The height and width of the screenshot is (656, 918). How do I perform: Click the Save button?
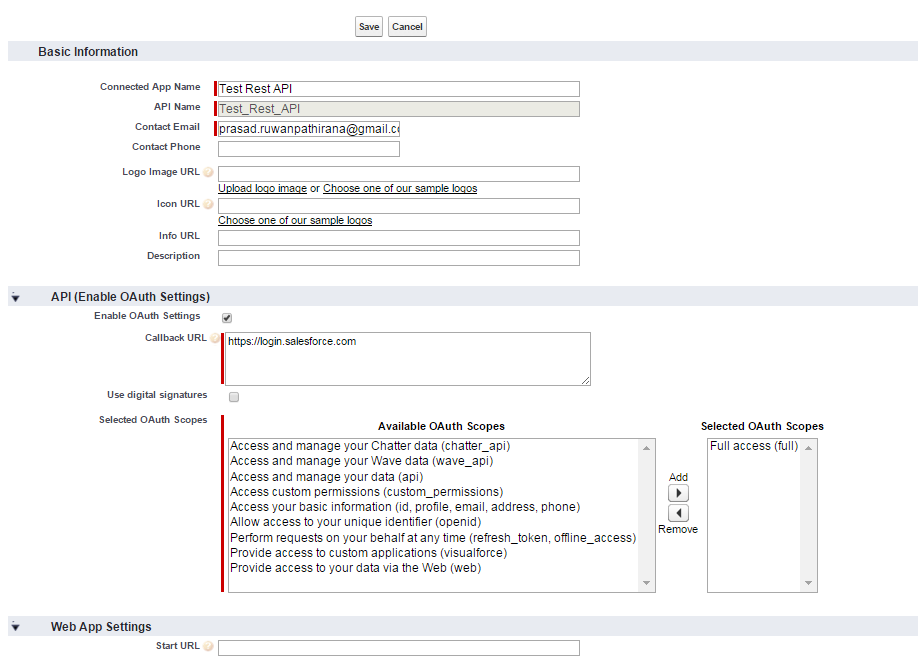369,27
